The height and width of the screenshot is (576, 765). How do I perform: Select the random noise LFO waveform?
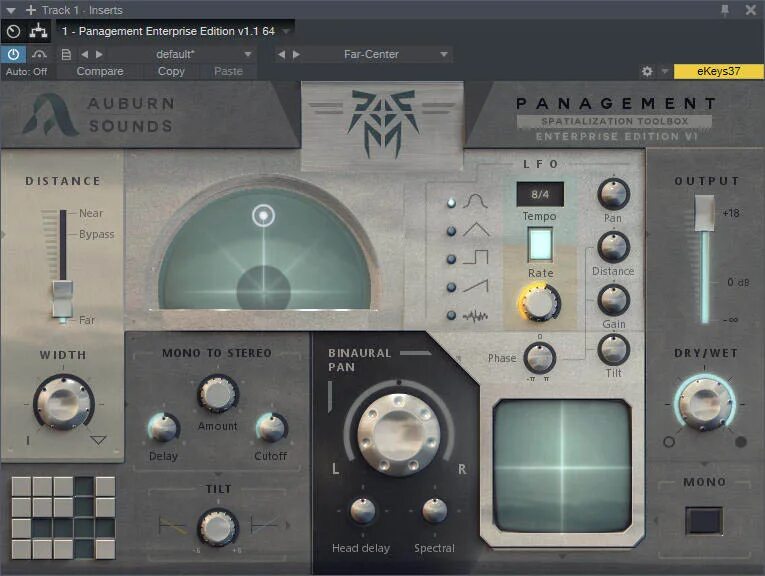click(x=476, y=316)
